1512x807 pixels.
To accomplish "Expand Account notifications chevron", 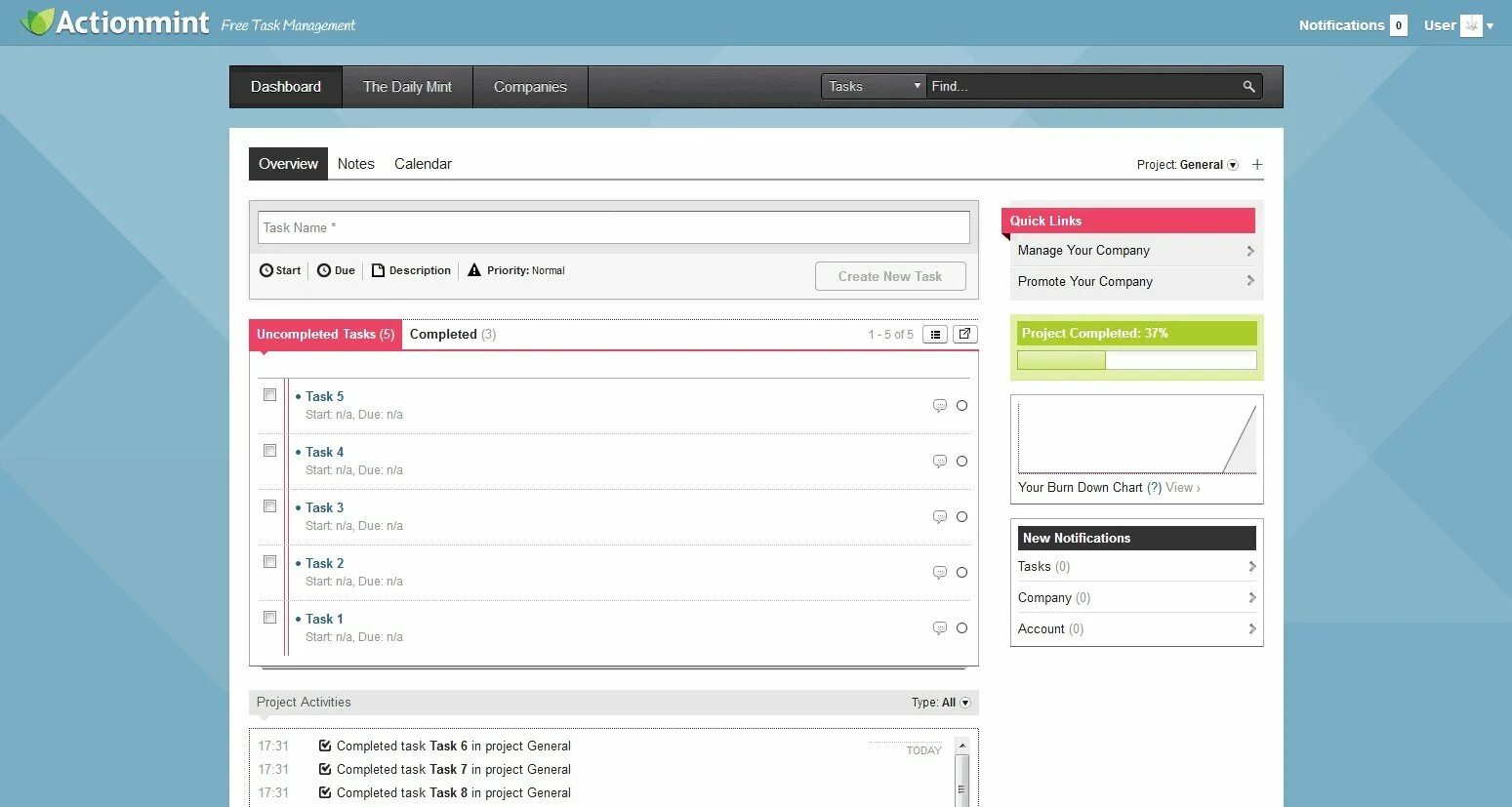I will click(x=1251, y=629).
